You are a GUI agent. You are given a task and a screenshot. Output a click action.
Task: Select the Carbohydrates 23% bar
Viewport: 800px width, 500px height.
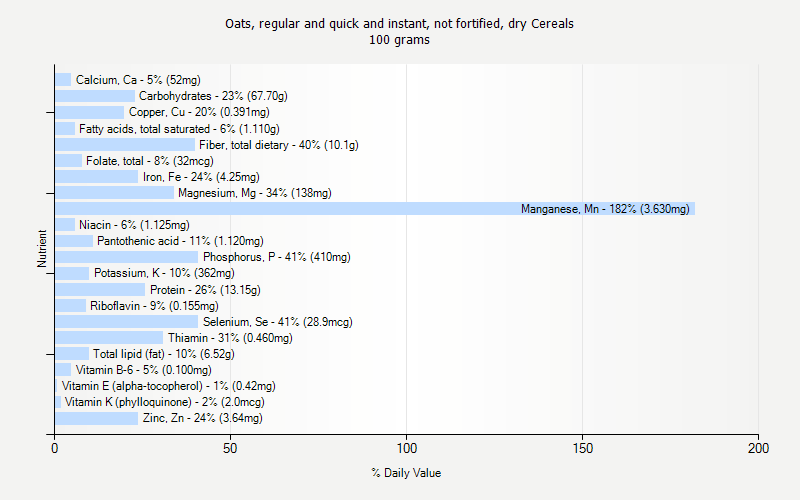[95, 96]
